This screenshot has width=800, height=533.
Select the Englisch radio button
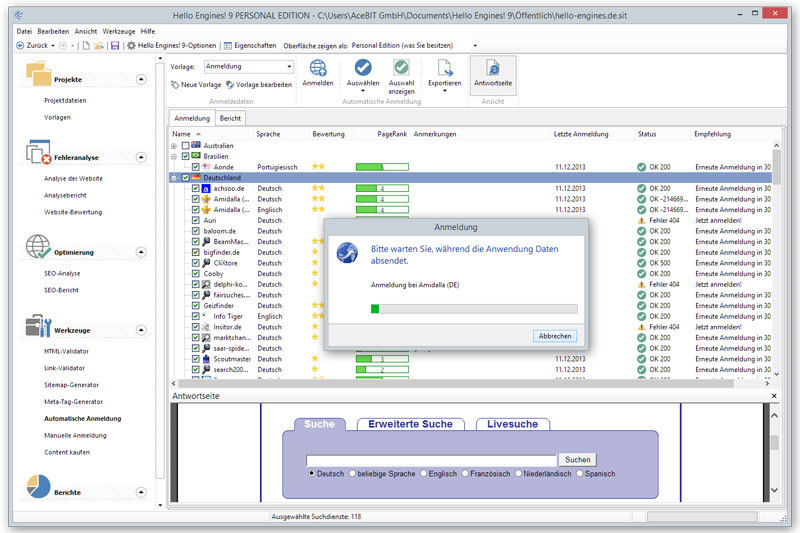(423, 473)
